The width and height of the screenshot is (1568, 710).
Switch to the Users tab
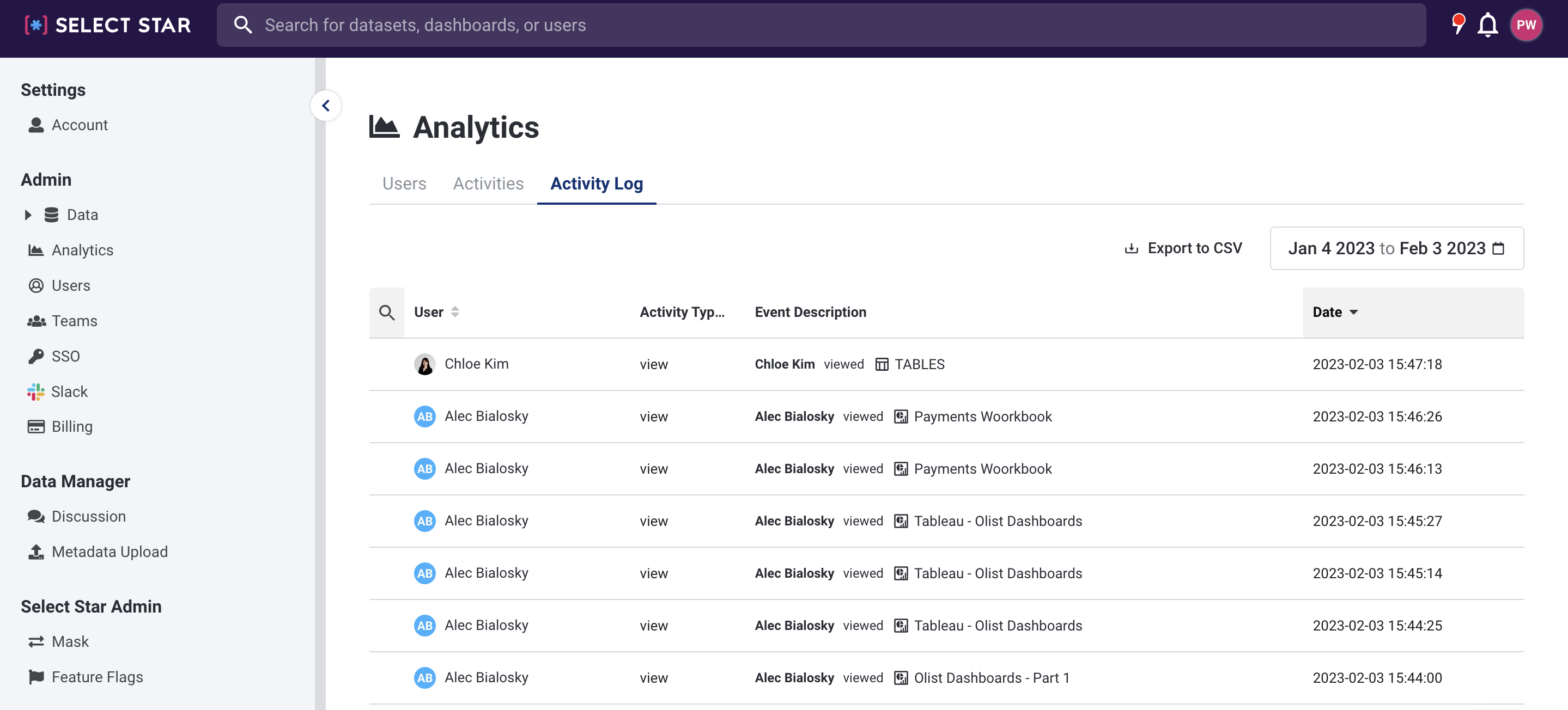[x=404, y=183]
